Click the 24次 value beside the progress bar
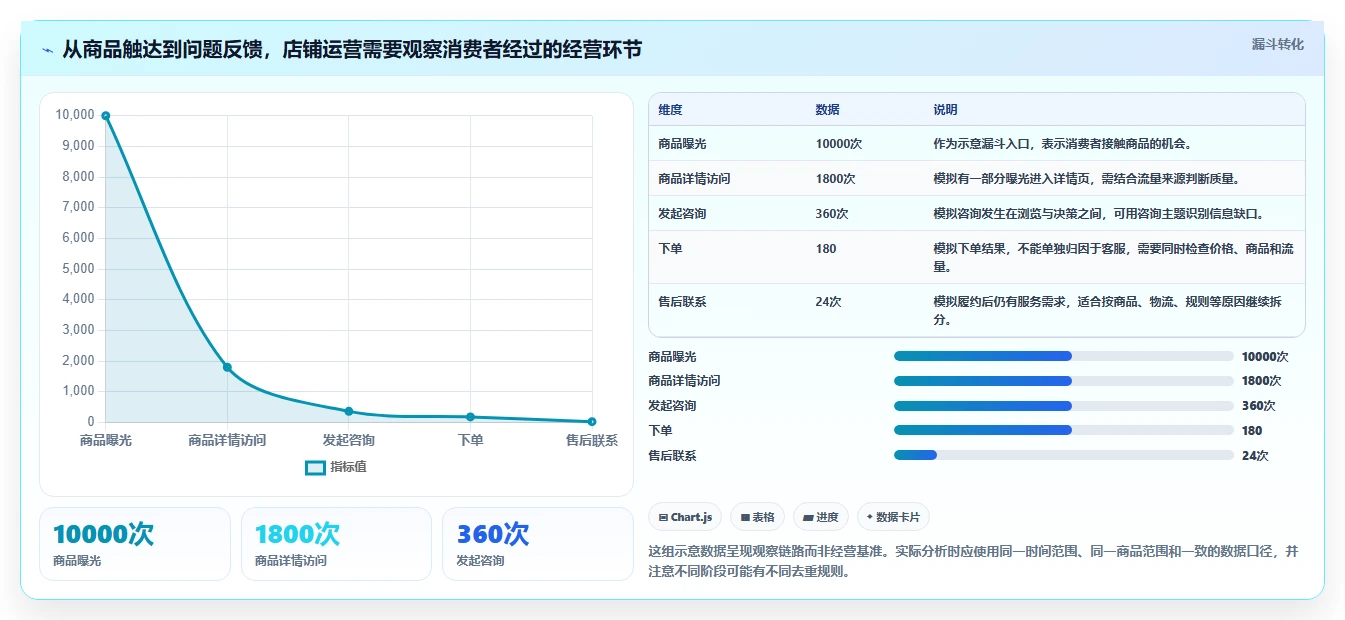The width and height of the screenshot is (1345, 620). (1255, 456)
